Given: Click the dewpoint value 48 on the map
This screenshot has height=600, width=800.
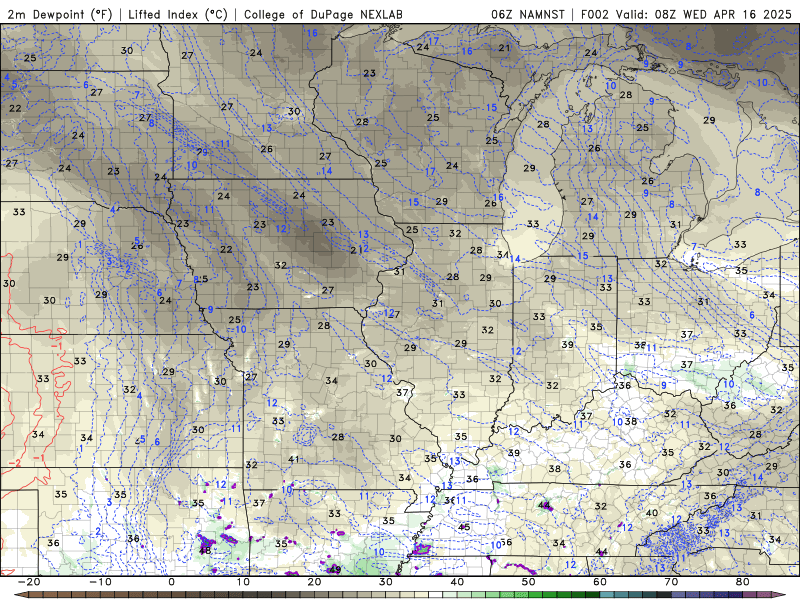Looking at the screenshot, I should (205, 551).
